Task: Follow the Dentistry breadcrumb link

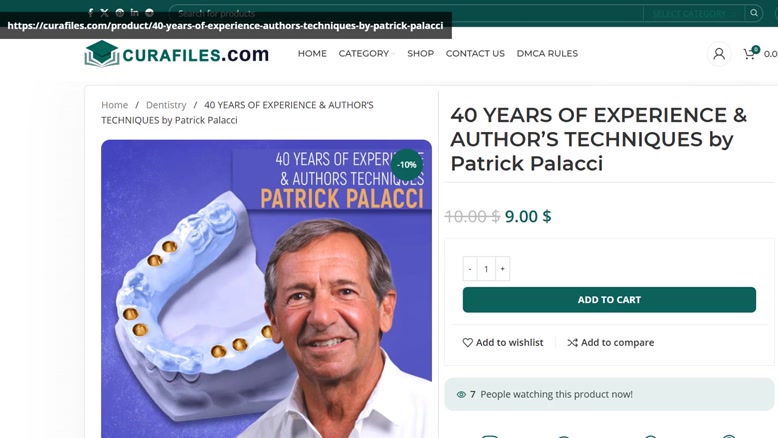Action: (x=166, y=105)
